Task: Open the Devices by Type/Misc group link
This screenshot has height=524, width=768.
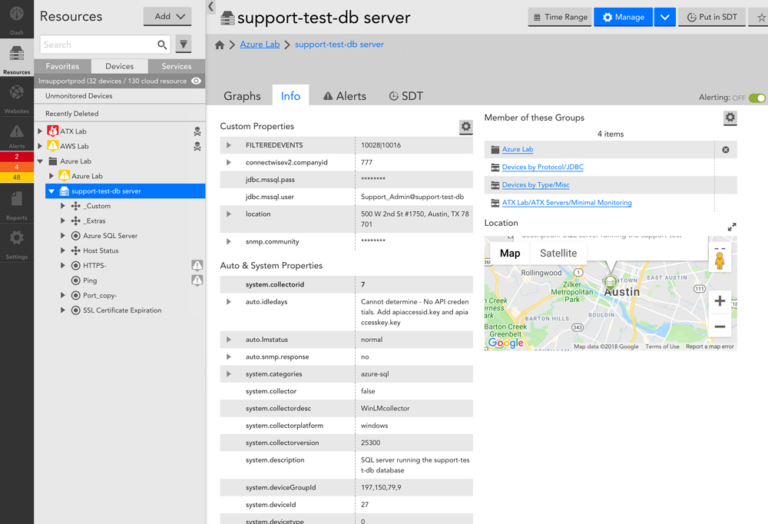Action: coord(535,185)
